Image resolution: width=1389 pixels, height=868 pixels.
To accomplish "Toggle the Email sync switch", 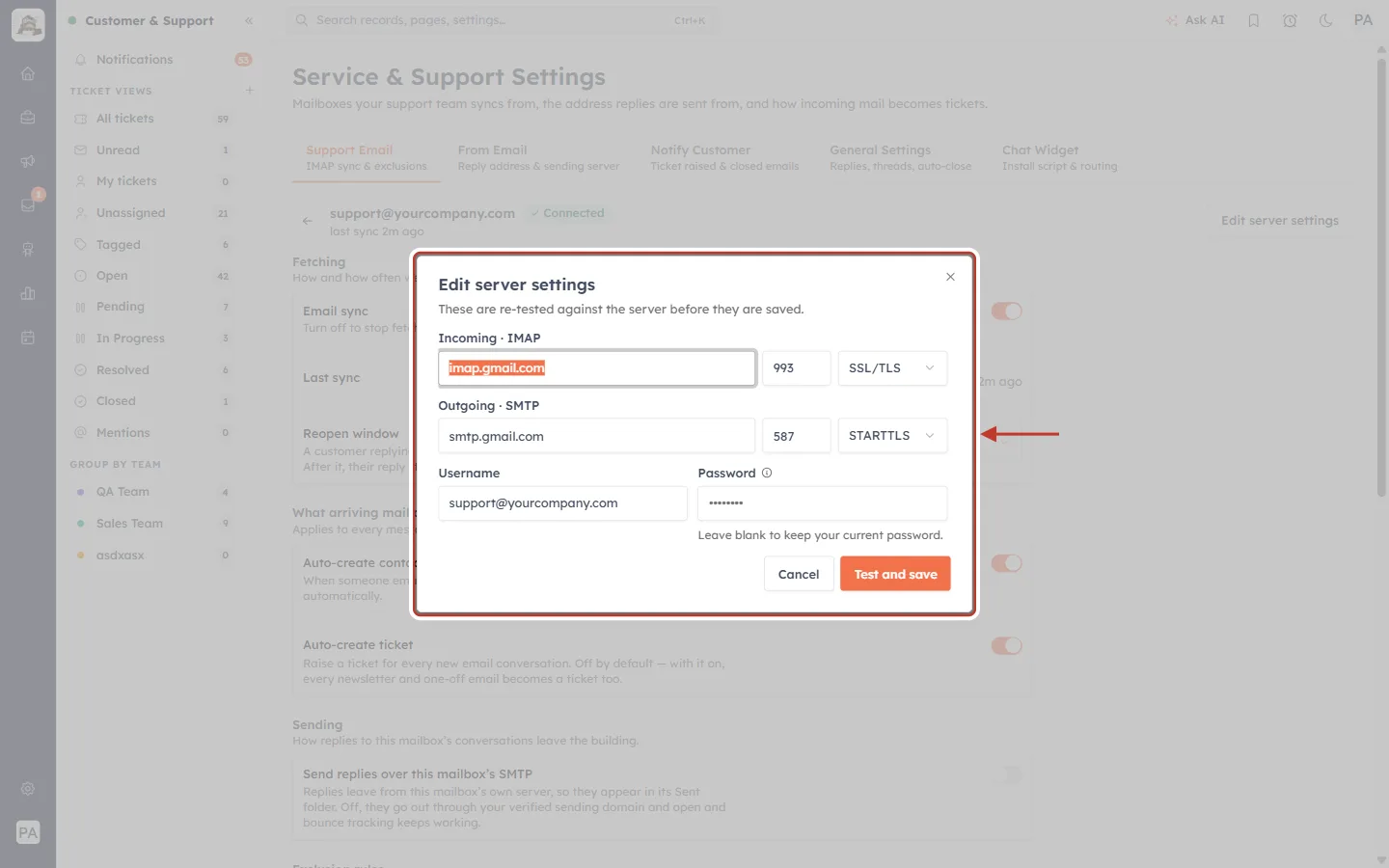I will 1006,311.
